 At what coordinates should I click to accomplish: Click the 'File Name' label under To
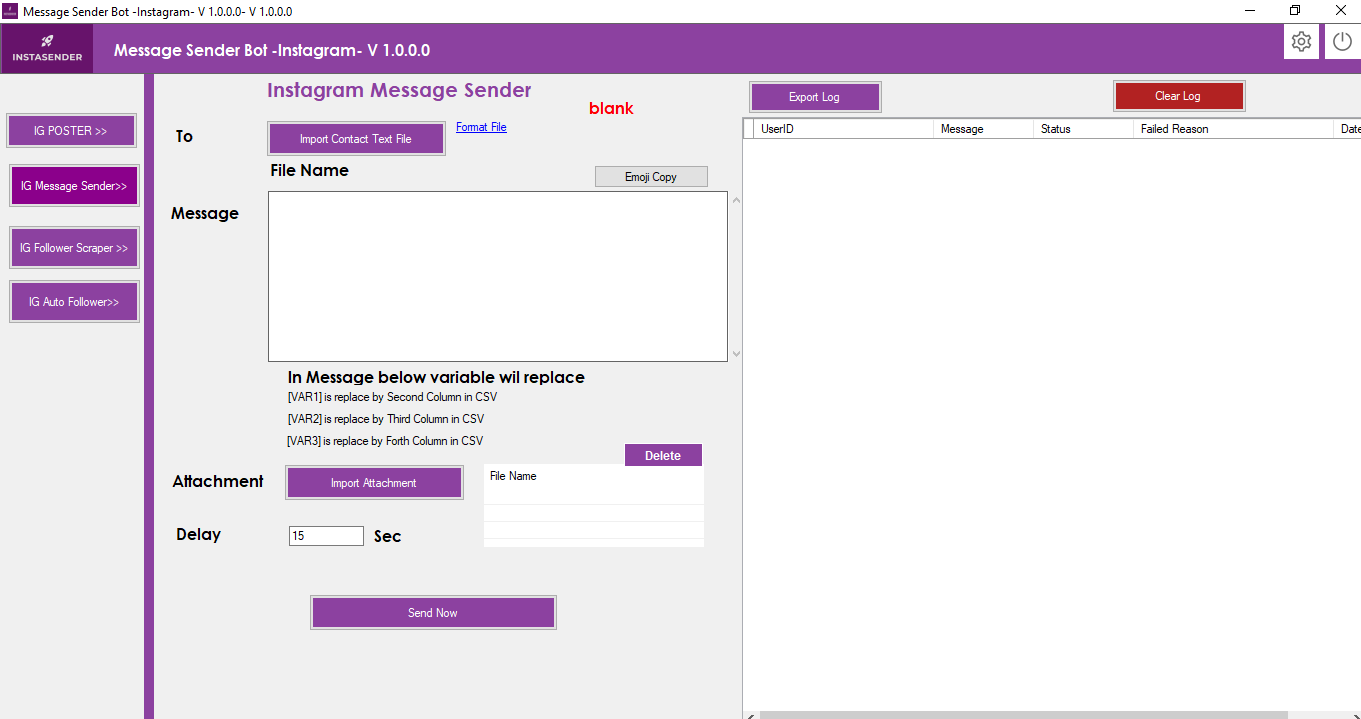pyautogui.click(x=310, y=170)
